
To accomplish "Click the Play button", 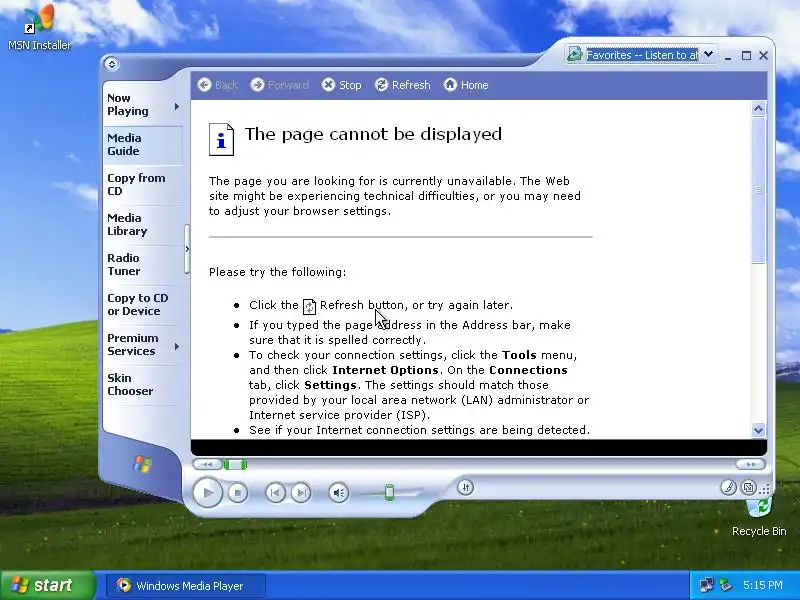I will pyautogui.click(x=208, y=492).
